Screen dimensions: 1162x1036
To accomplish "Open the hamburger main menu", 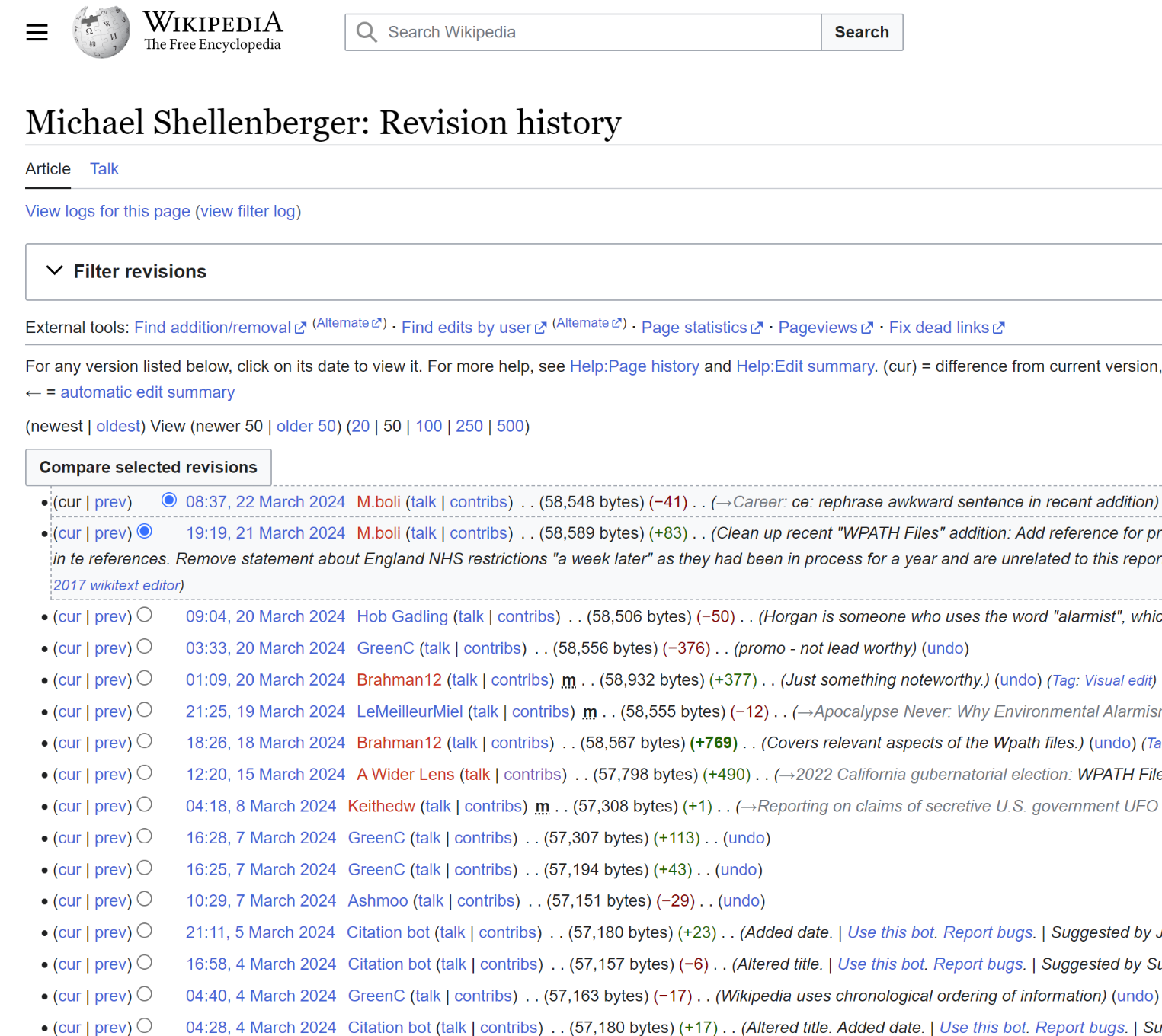I will [37, 32].
